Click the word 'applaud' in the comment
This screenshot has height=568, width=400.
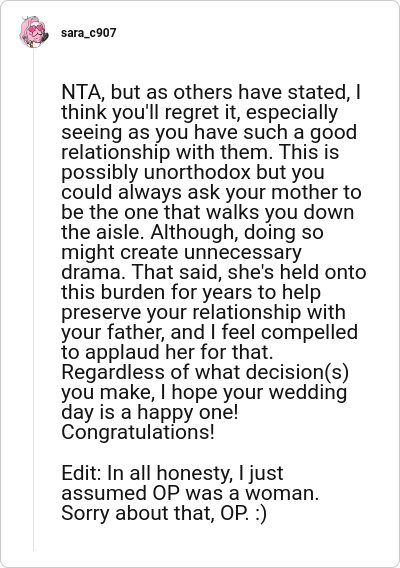[x=123, y=352]
